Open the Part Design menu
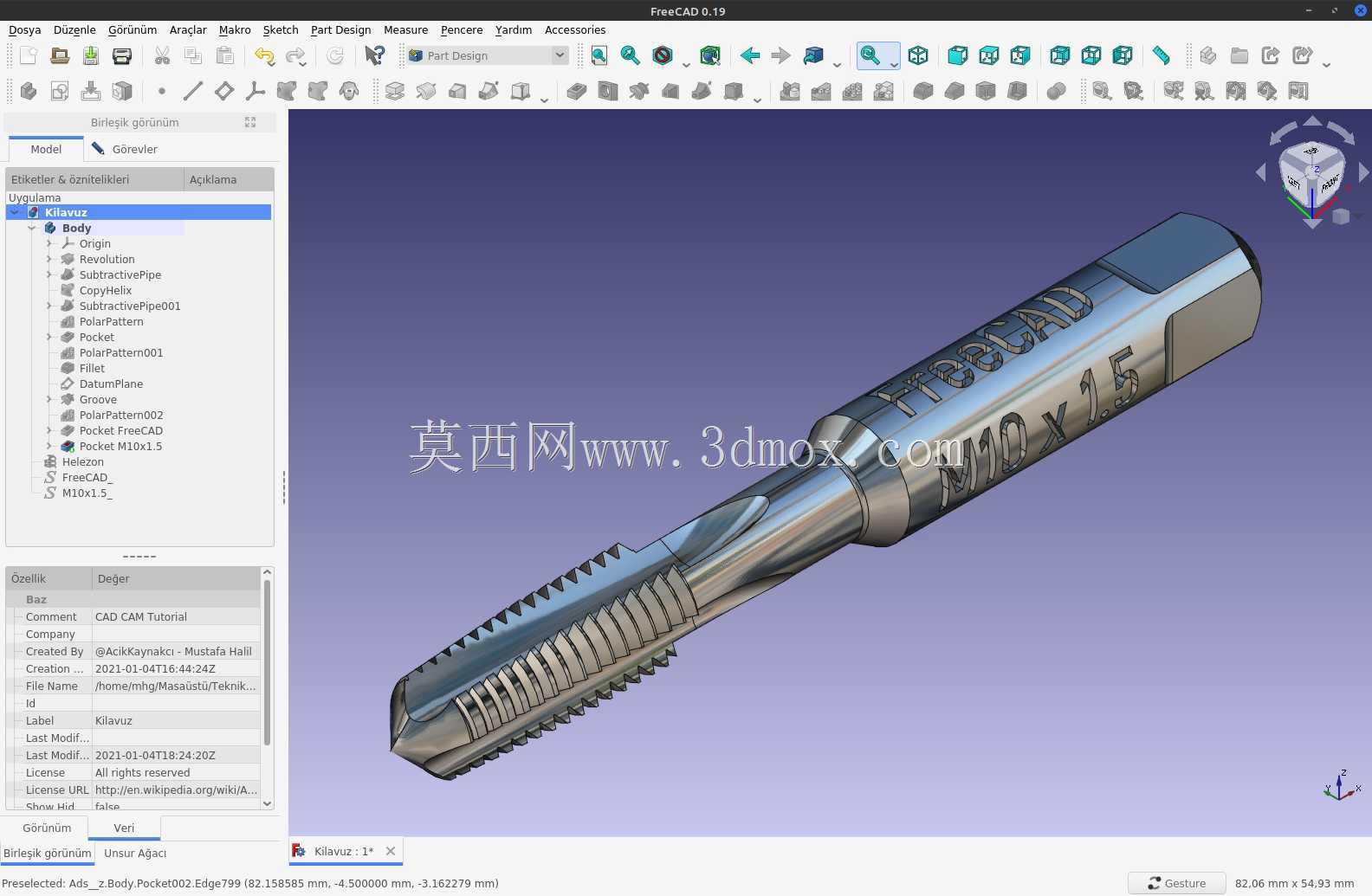This screenshot has width=1372, height=896. pyautogui.click(x=340, y=29)
